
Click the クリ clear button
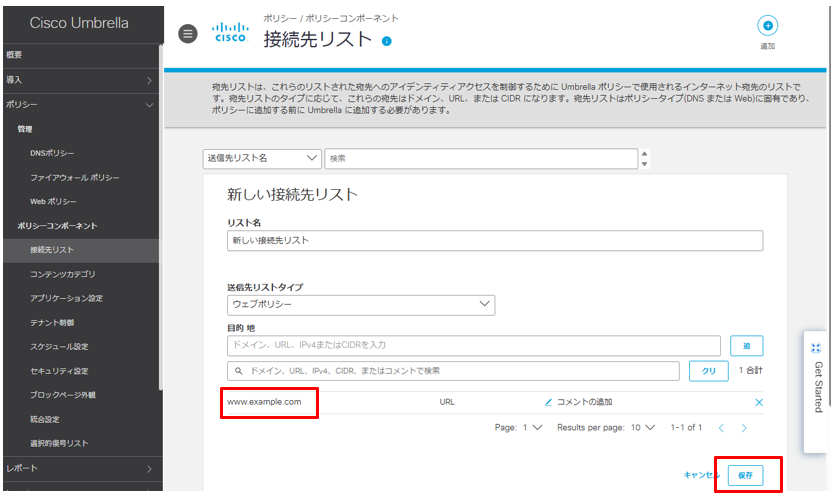(x=709, y=371)
